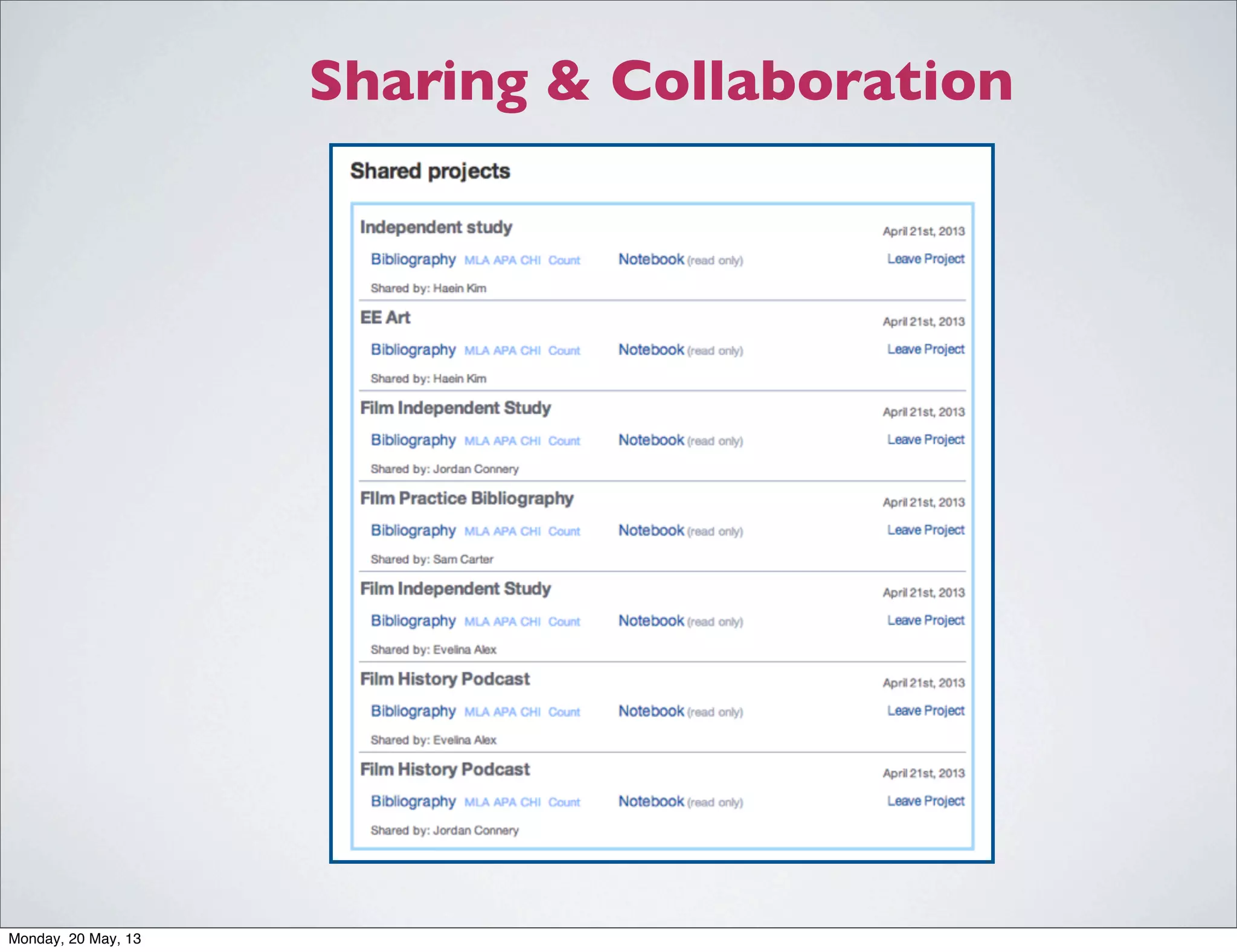Click APA format under Film Practice Bibliography

click(x=504, y=532)
